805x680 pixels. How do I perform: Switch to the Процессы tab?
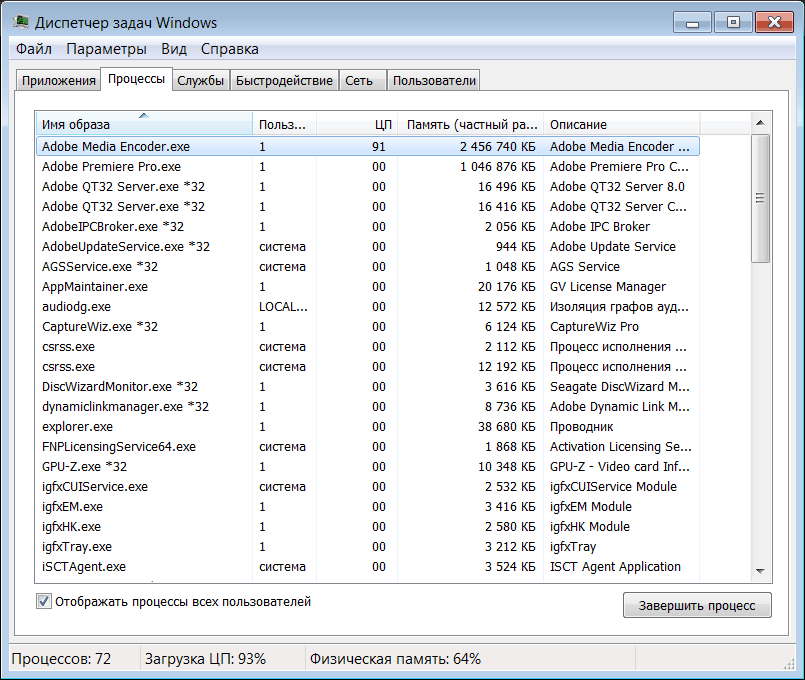pyautogui.click(x=136, y=79)
